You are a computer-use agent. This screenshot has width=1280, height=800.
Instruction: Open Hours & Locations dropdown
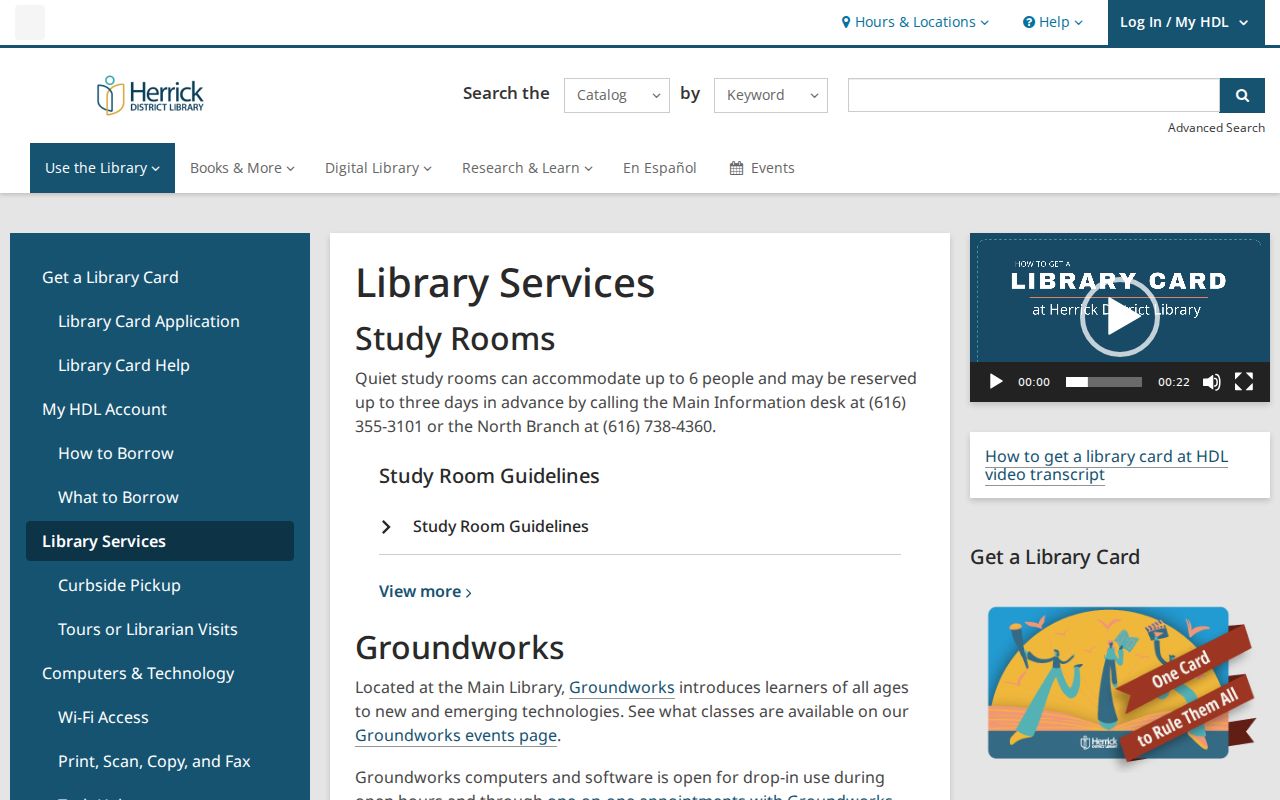tap(915, 22)
